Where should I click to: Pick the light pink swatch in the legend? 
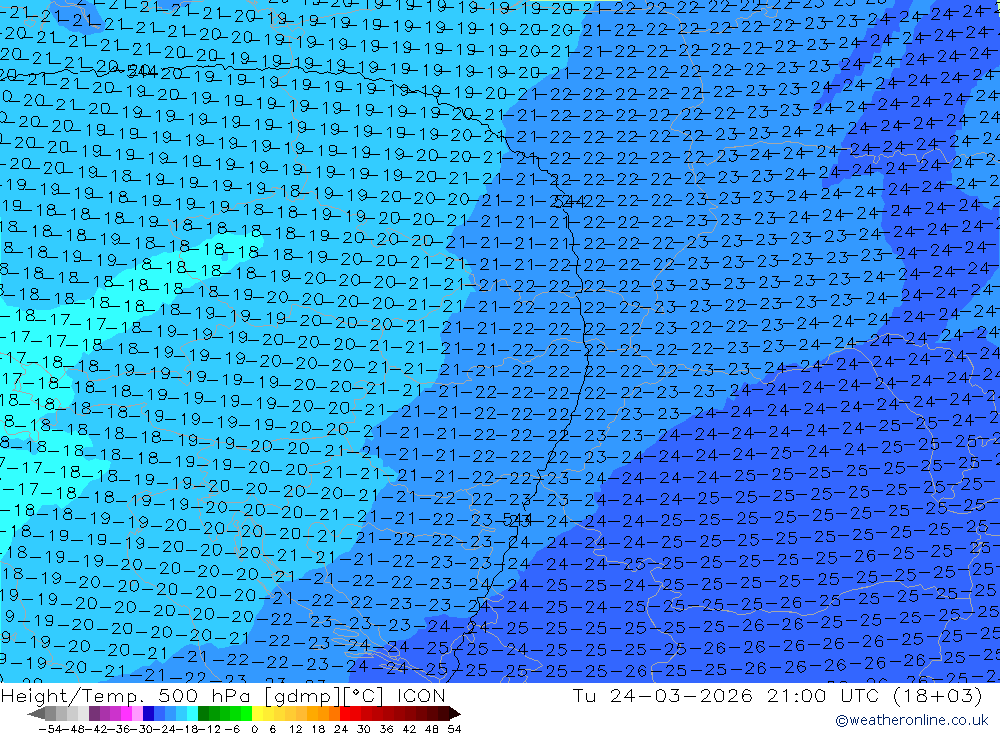coord(137,714)
